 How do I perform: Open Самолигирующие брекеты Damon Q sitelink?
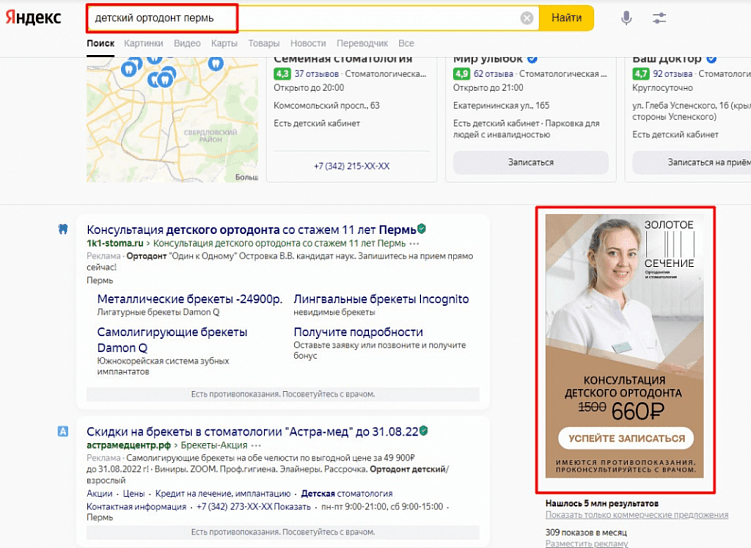click(172, 340)
